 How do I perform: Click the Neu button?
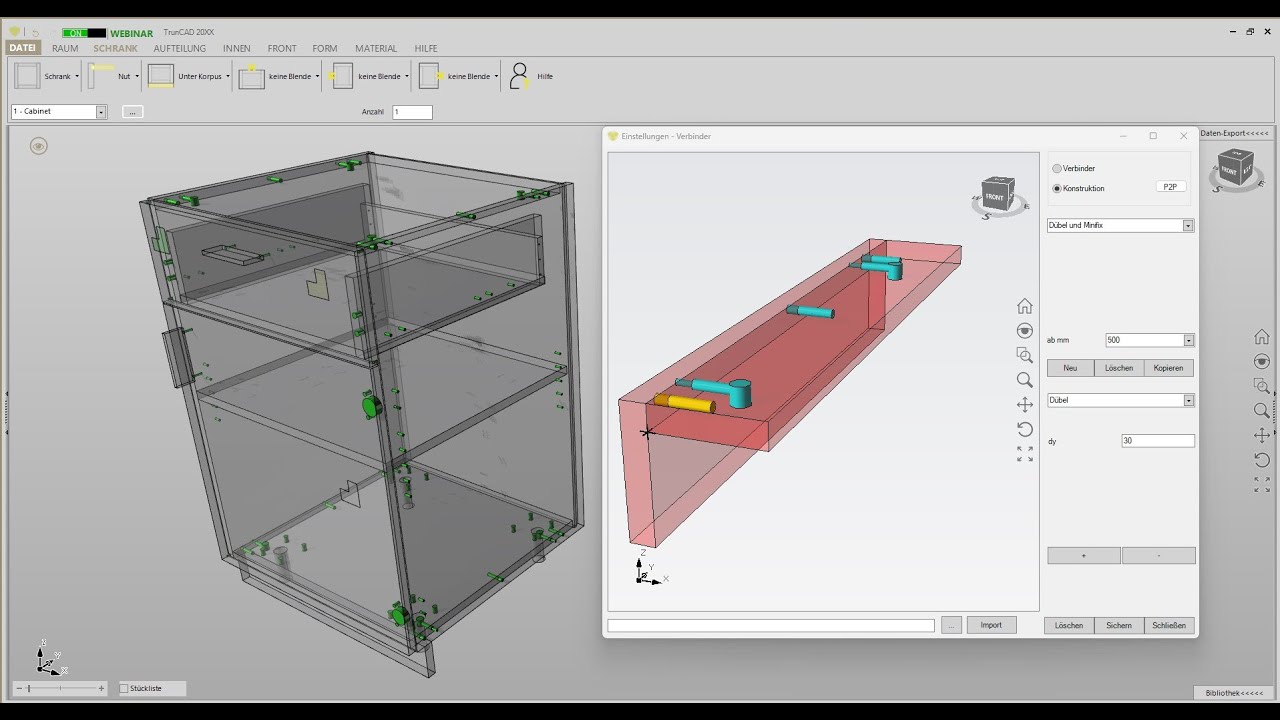(x=1070, y=368)
